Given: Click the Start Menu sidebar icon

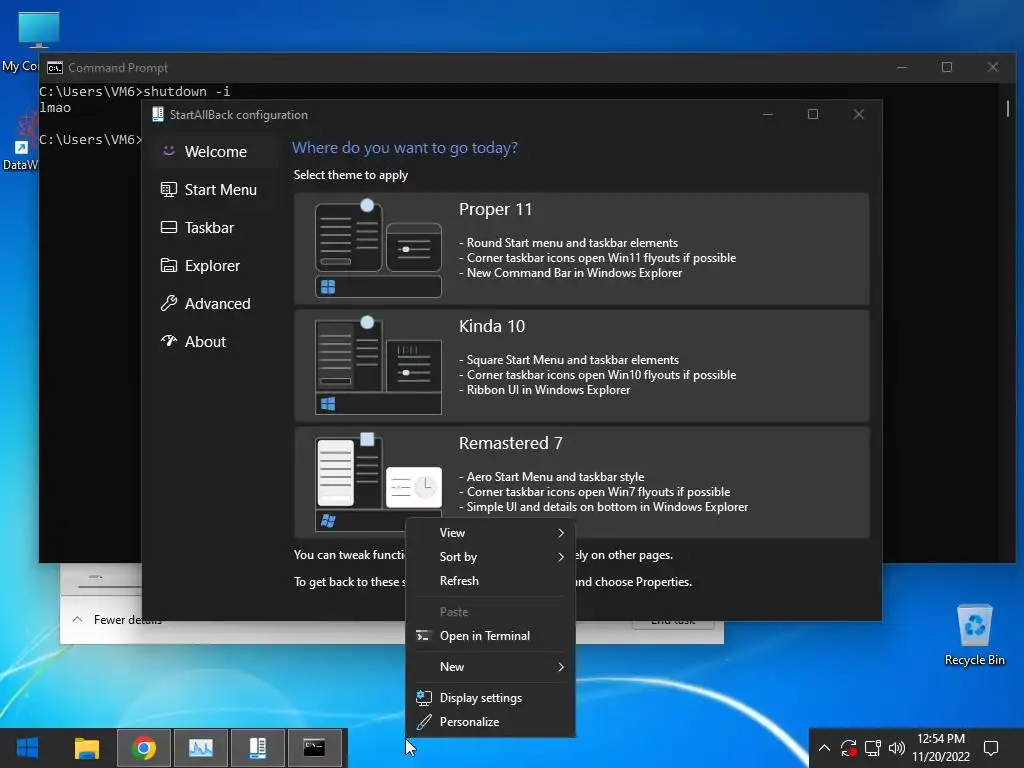Looking at the screenshot, I should click(168, 189).
